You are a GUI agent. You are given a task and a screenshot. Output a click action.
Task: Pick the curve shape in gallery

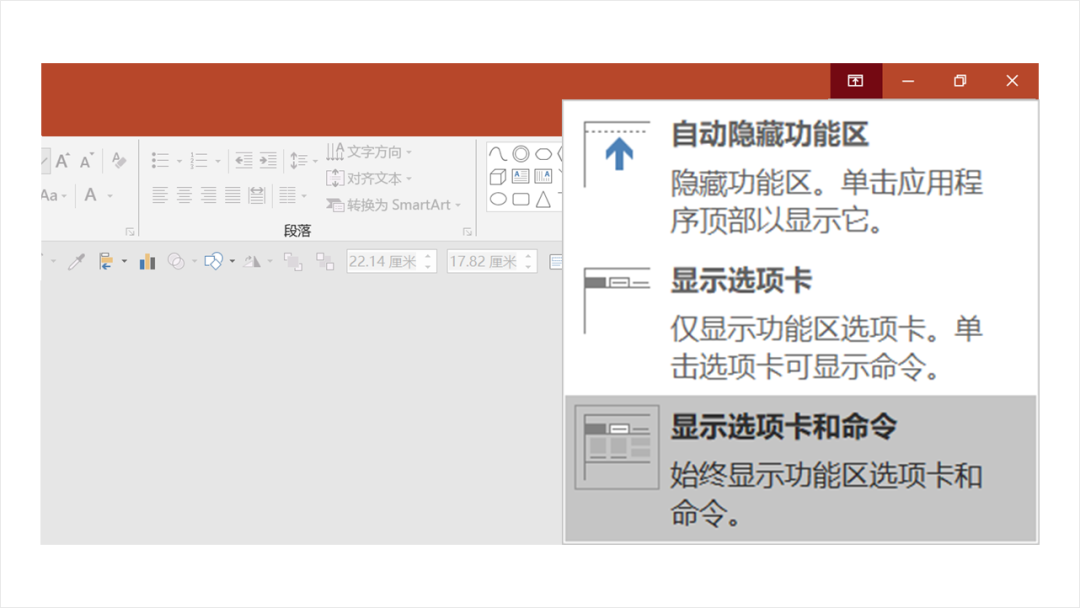click(x=497, y=153)
